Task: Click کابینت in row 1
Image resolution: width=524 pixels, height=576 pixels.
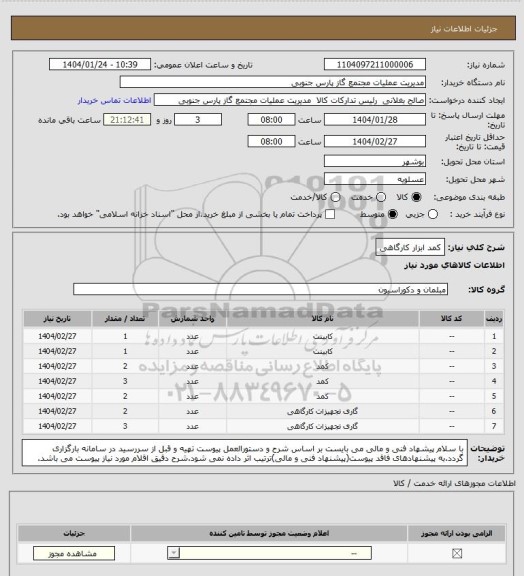Action: (x=323, y=336)
